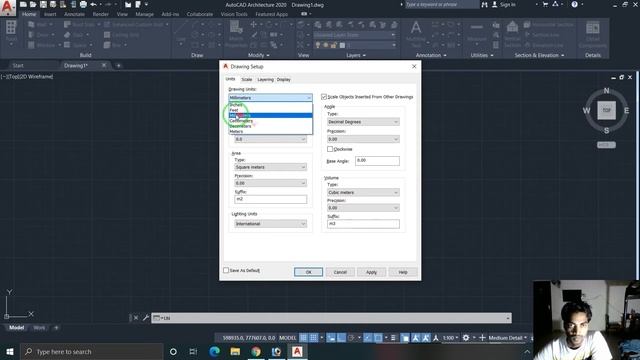
Task: Switch to Display tab in Drawing Setup
Action: click(x=284, y=80)
